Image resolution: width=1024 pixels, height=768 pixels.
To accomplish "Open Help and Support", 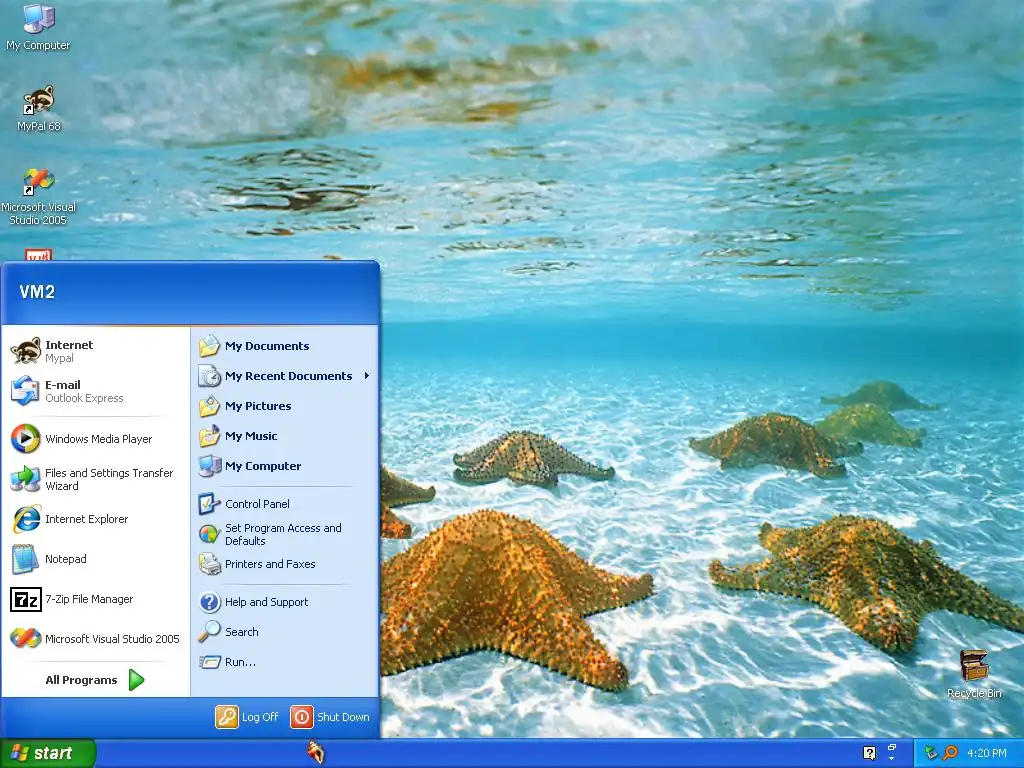I will tap(285, 602).
